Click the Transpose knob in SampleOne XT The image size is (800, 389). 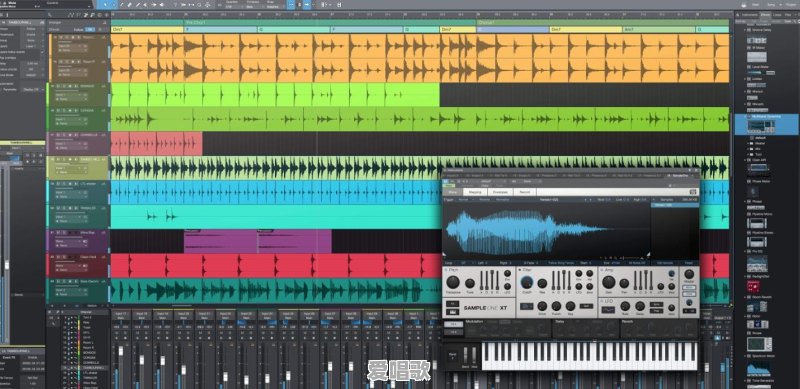point(453,282)
